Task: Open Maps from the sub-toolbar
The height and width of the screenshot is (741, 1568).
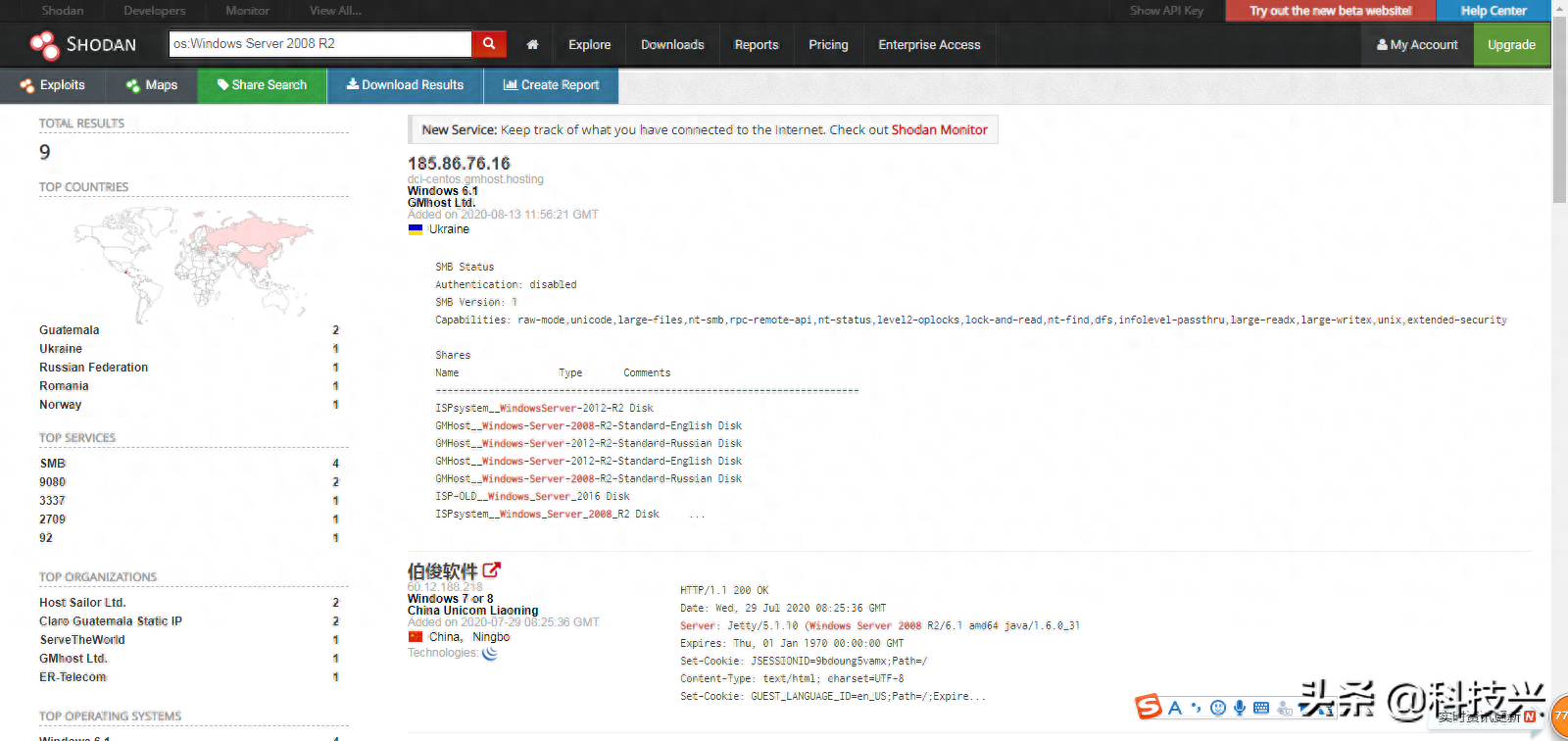Action: tap(152, 85)
